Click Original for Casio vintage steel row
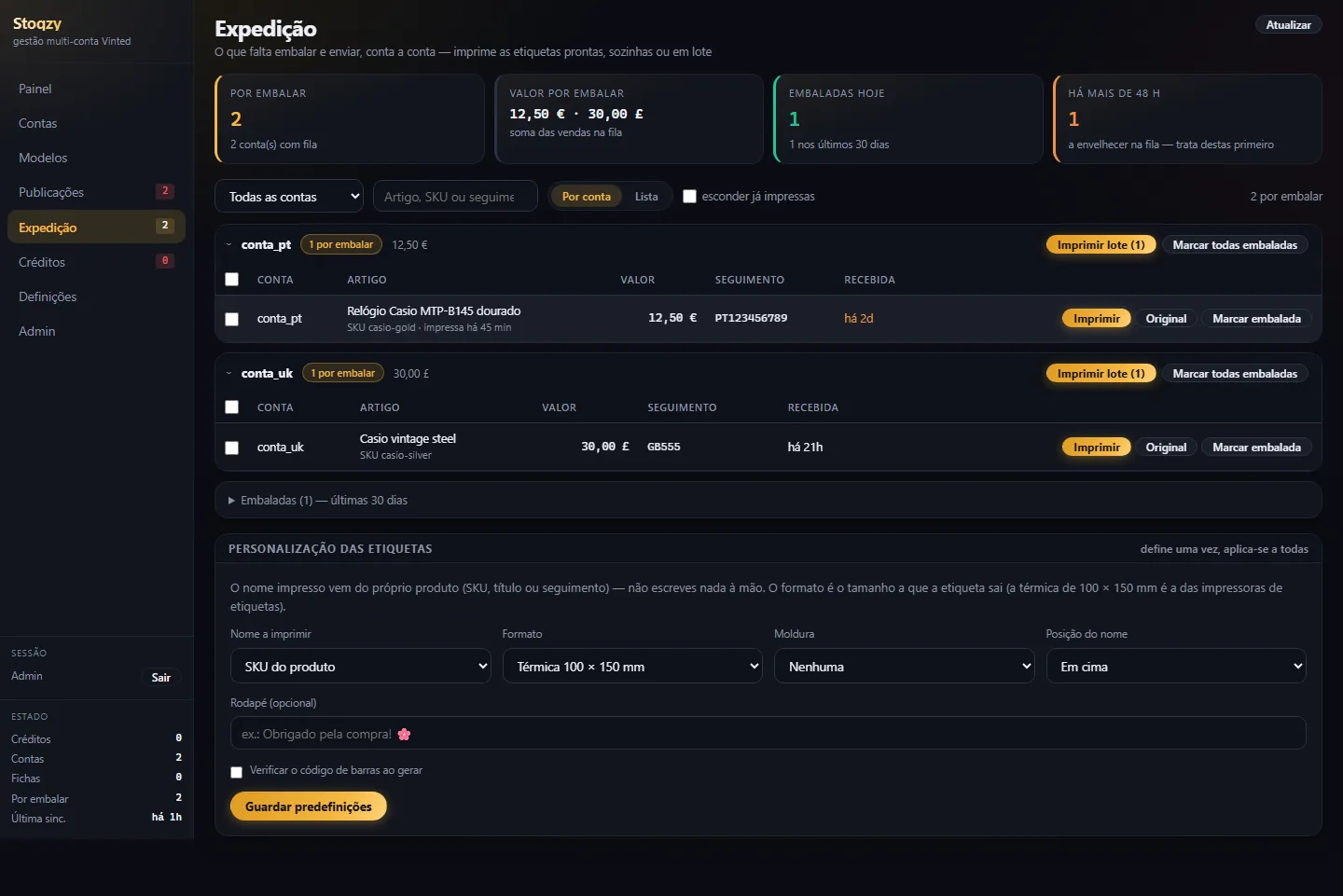Screen dimensions: 1343x896 (1166, 447)
